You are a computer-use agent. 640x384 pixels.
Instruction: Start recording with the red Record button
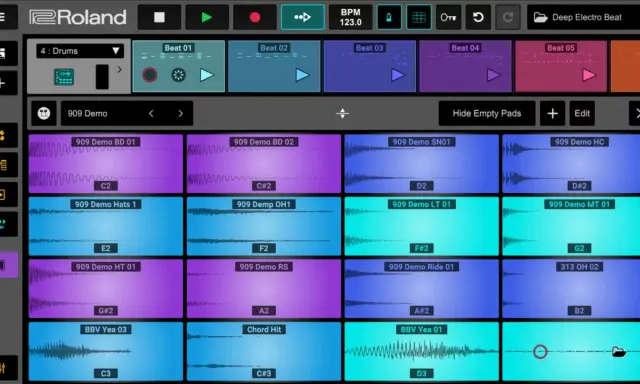(255, 17)
